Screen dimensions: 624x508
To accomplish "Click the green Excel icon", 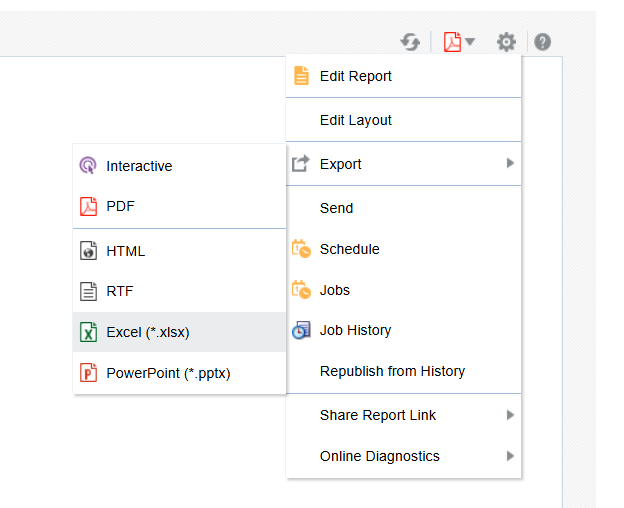I will [88, 332].
